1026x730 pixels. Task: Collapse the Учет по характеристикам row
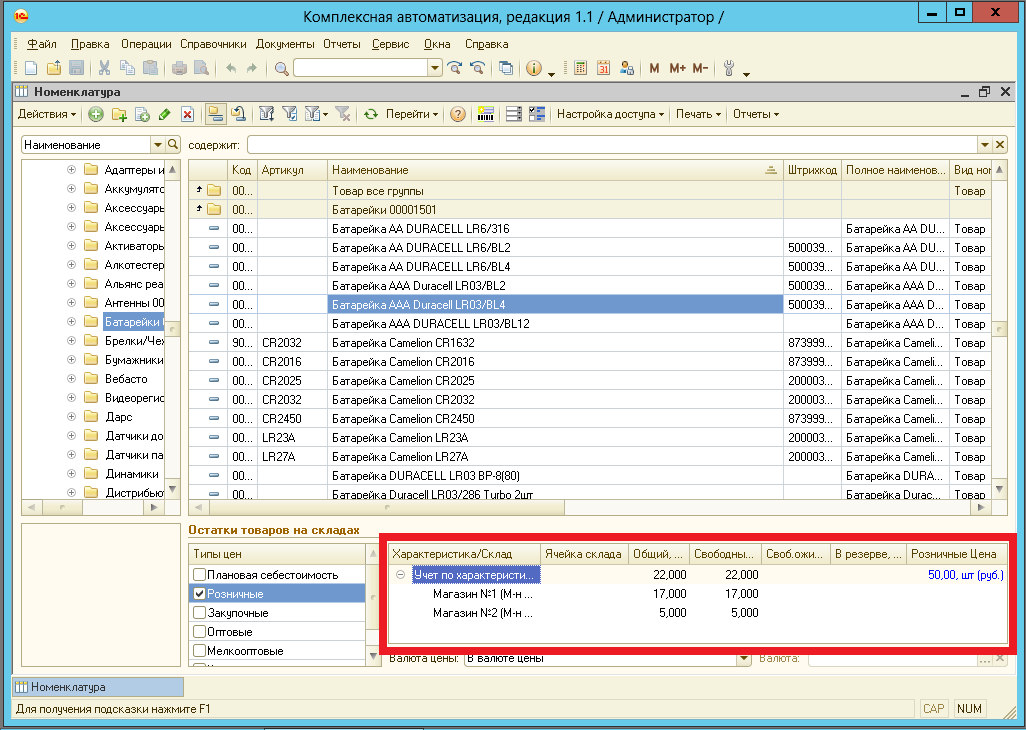coord(400,575)
